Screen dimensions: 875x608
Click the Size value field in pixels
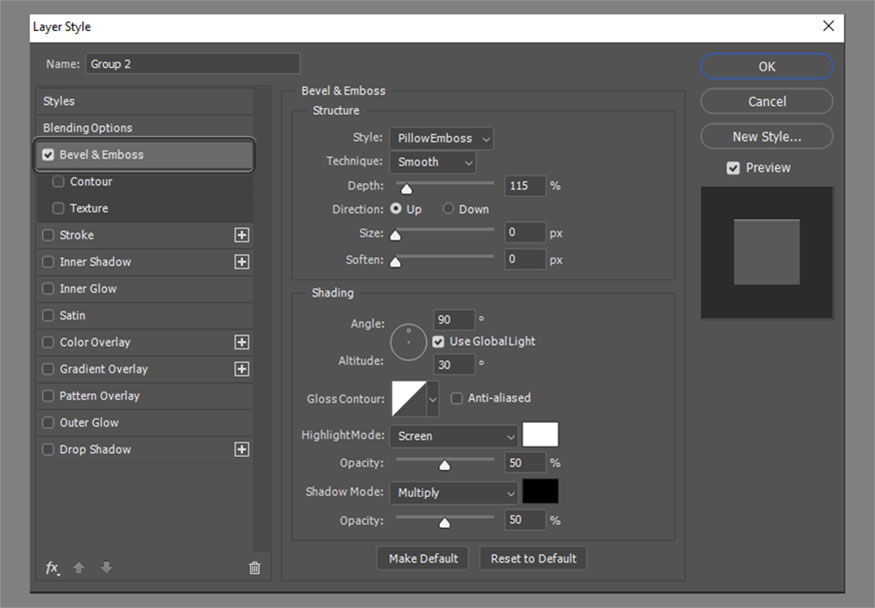(525, 232)
